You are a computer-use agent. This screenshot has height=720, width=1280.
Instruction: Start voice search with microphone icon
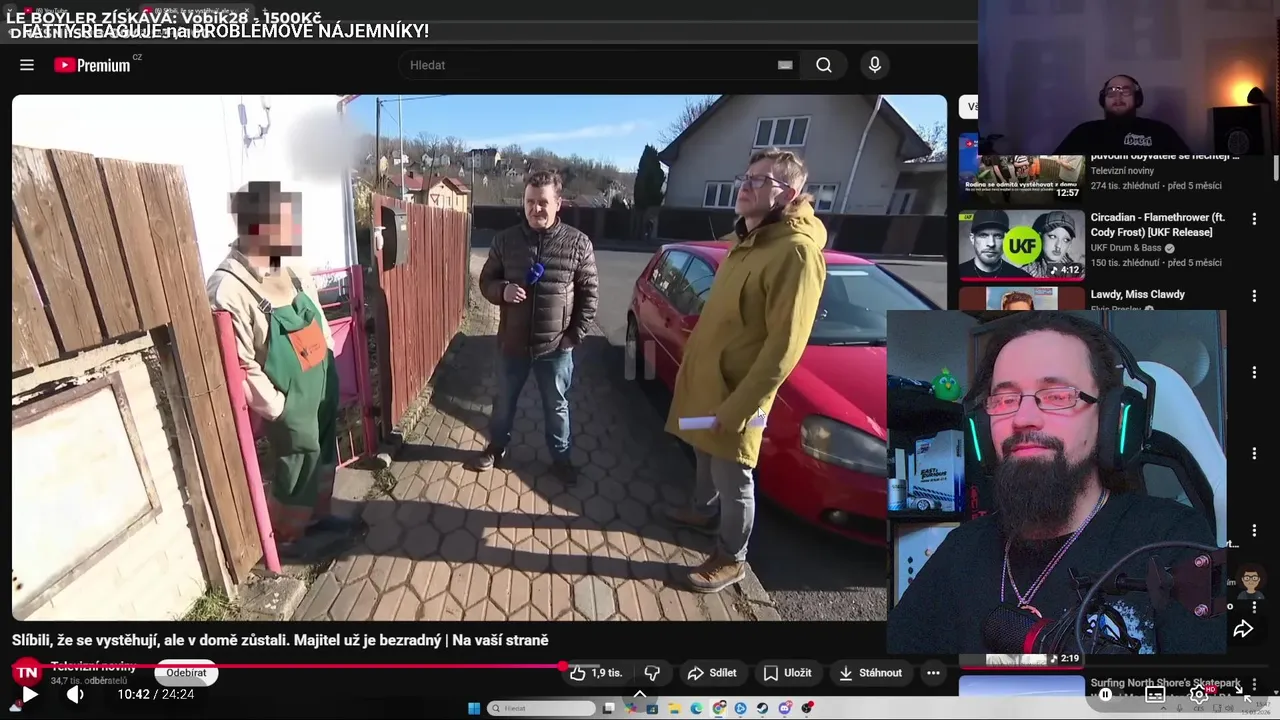[875, 65]
